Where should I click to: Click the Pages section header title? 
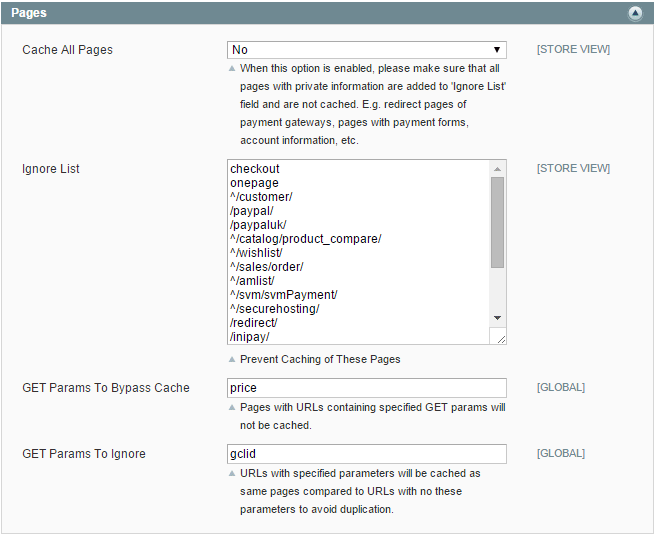tap(29, 13)
